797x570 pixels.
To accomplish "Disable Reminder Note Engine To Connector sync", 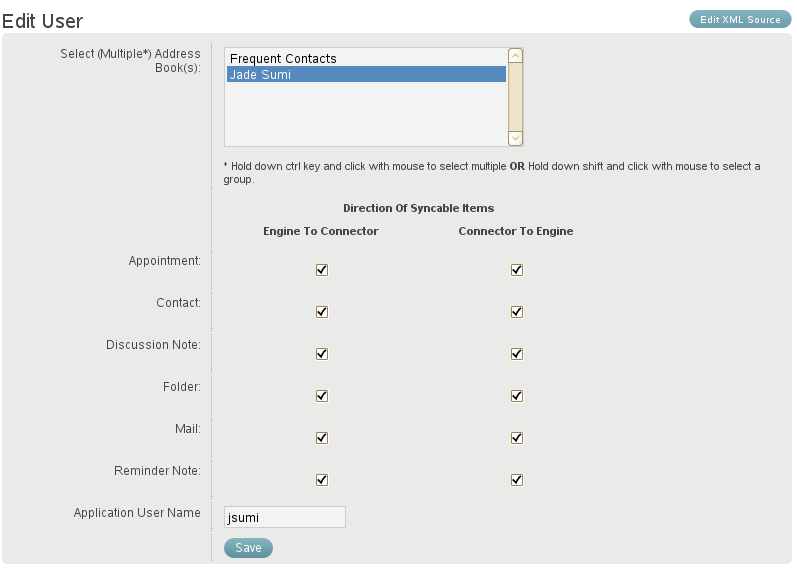I will pyautogui.click(x=322, y=480).
